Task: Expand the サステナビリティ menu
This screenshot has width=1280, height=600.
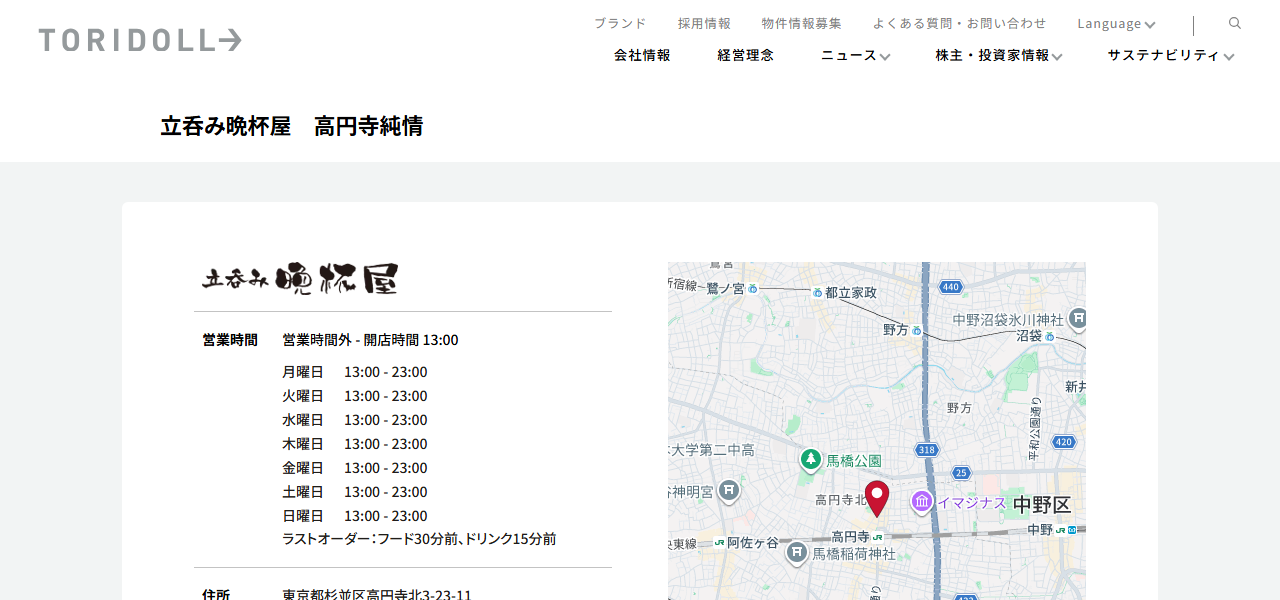Action: (1170, 55)
